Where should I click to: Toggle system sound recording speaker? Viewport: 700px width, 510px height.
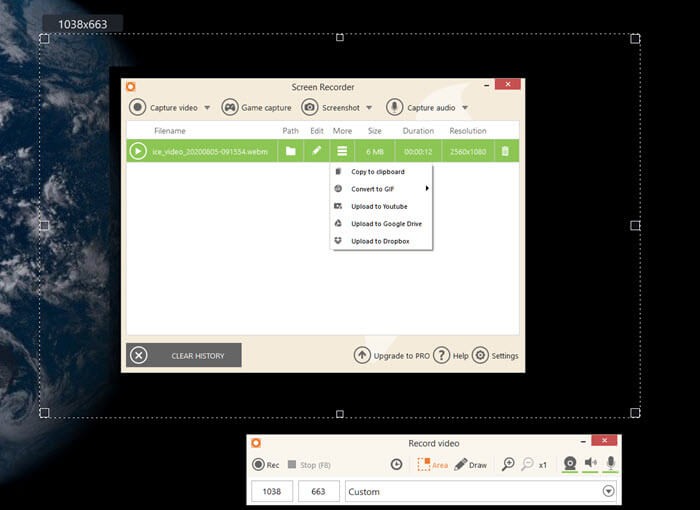pos(591,464)
